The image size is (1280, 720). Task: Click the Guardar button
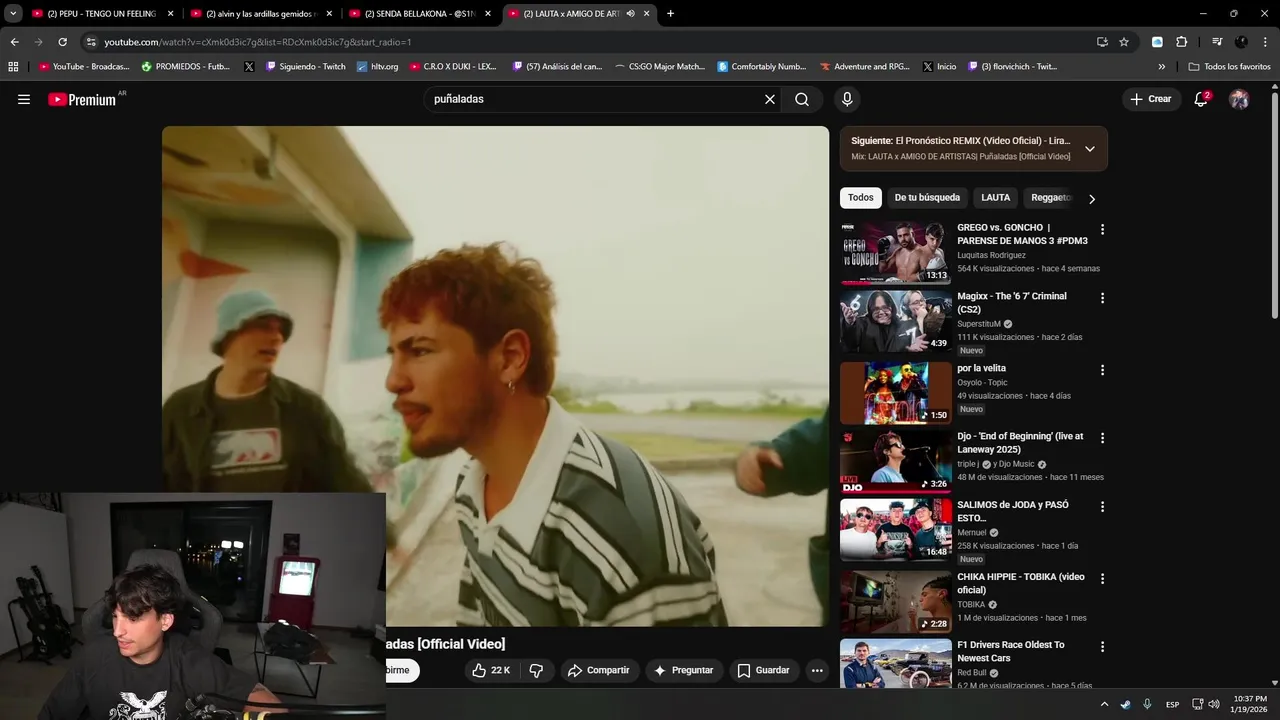764,670
